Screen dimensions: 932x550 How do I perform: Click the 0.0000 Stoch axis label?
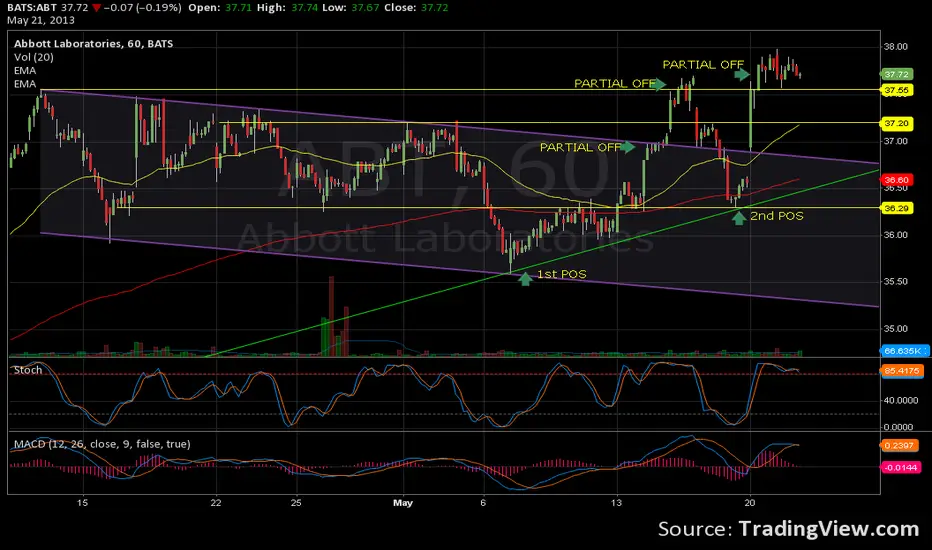click(898, 427)
